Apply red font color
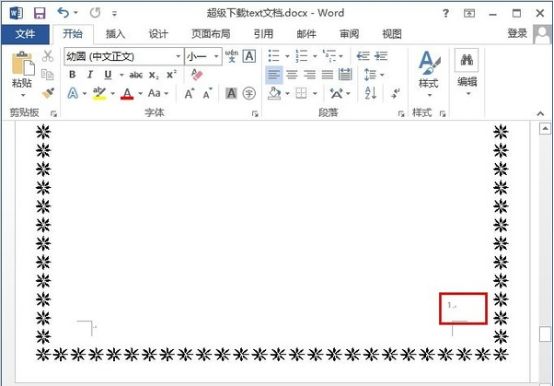The height and width of the screenshot is (386, 554). pos(127,94)
